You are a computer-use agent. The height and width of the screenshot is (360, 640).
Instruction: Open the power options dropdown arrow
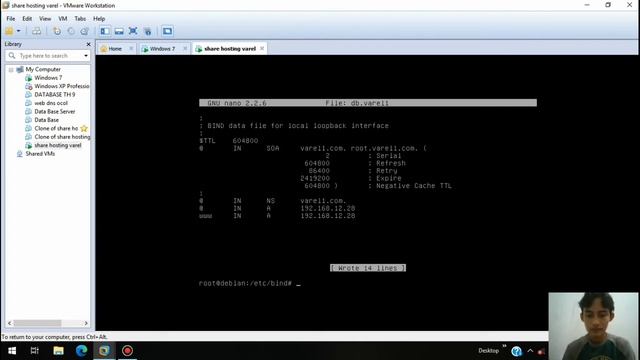coord(18,31)
